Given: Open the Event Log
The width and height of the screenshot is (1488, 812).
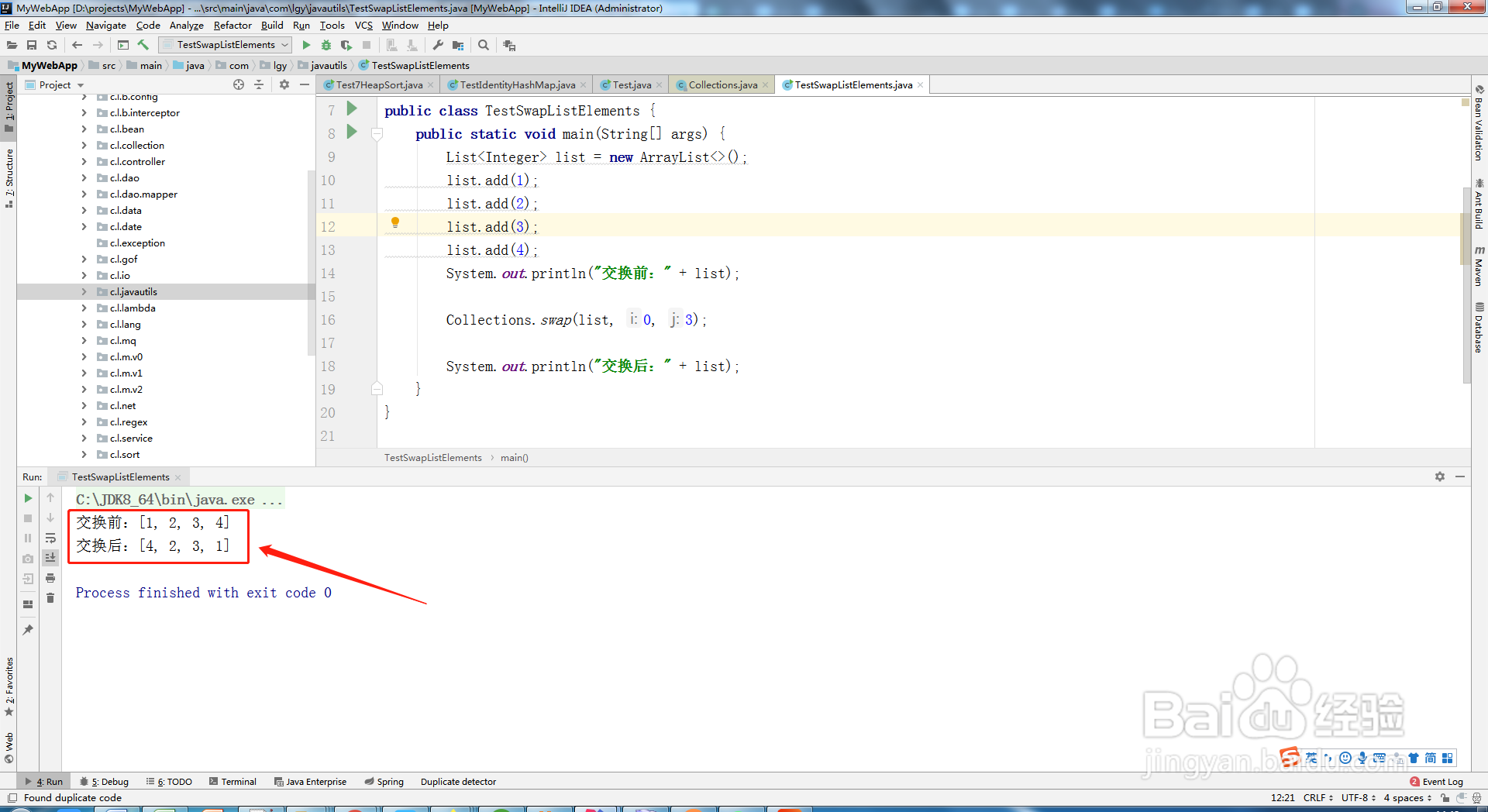Looking at the screenshot, I should click(1436, 781).
